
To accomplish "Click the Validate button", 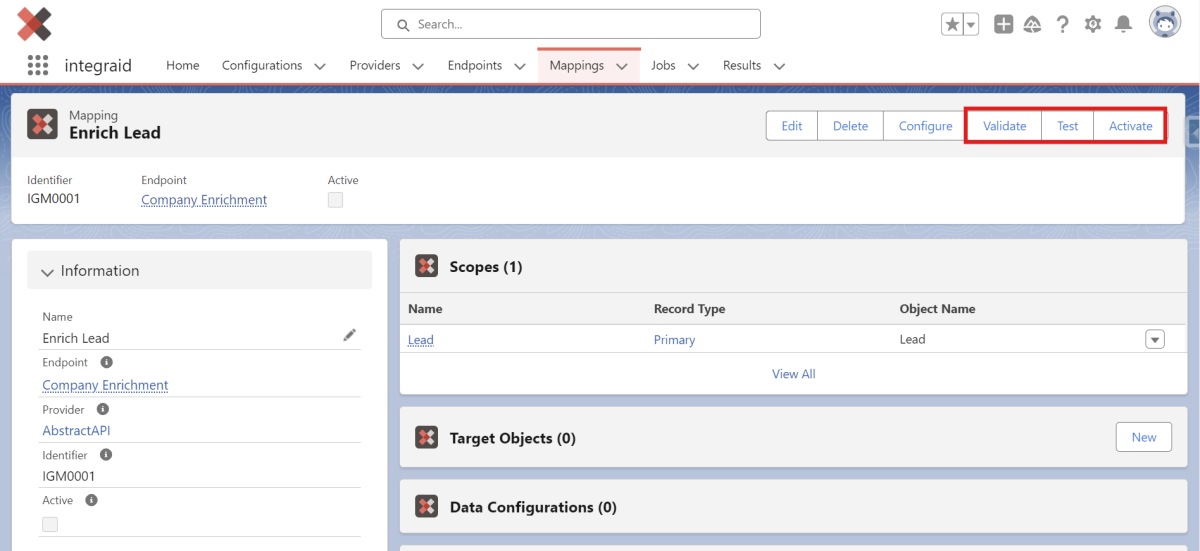I will point(1004,126).
